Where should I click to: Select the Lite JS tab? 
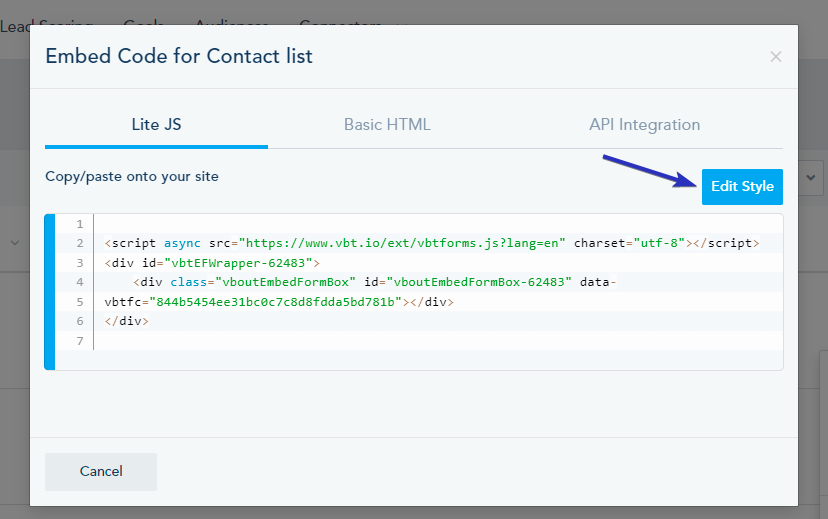pos(156,125)
